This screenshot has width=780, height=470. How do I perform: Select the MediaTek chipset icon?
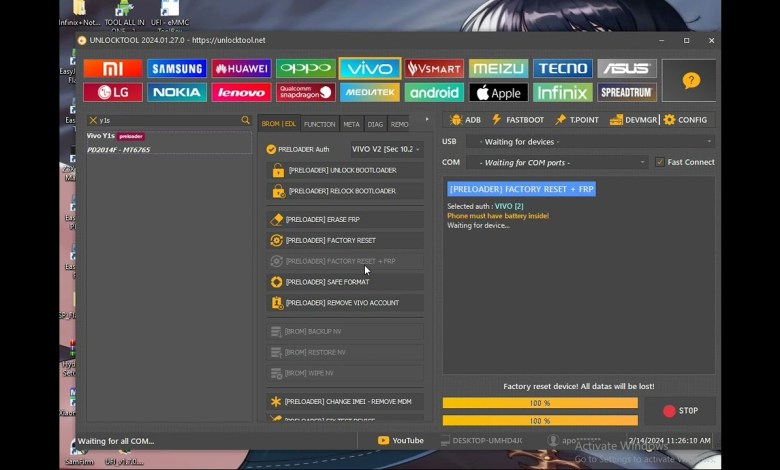370,93
